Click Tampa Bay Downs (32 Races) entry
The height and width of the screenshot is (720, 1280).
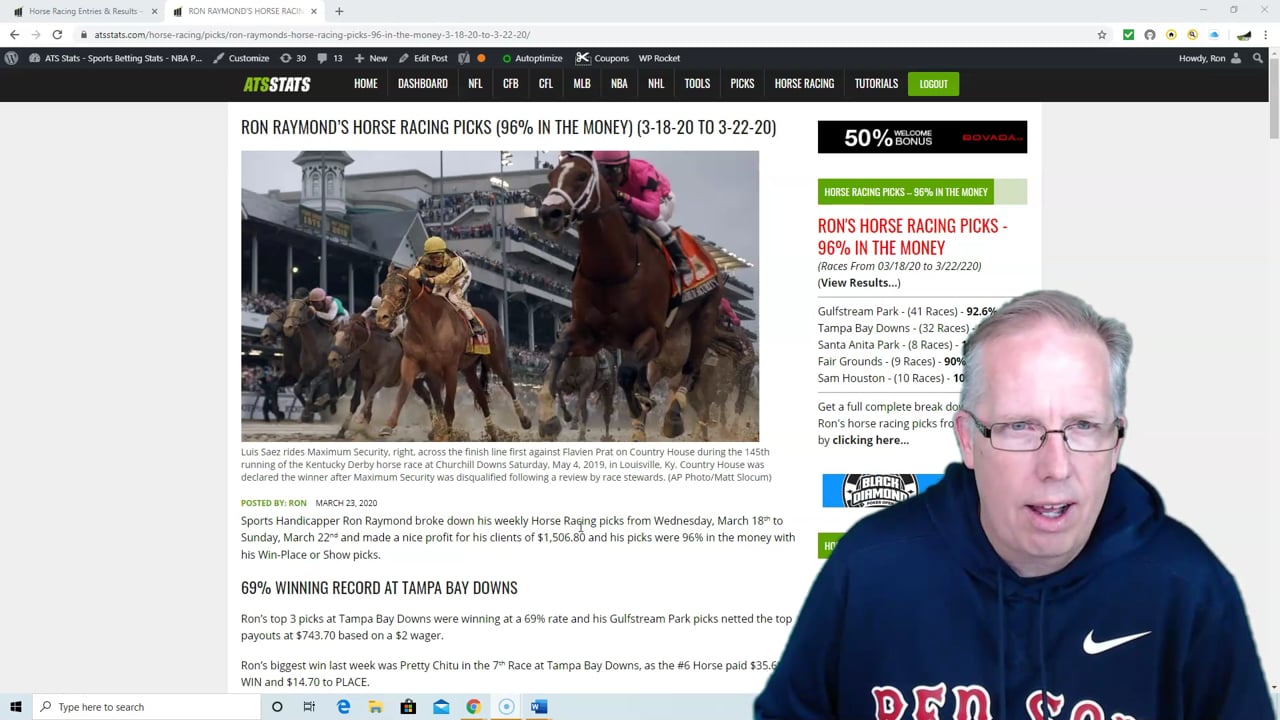(x=895, y=328)
